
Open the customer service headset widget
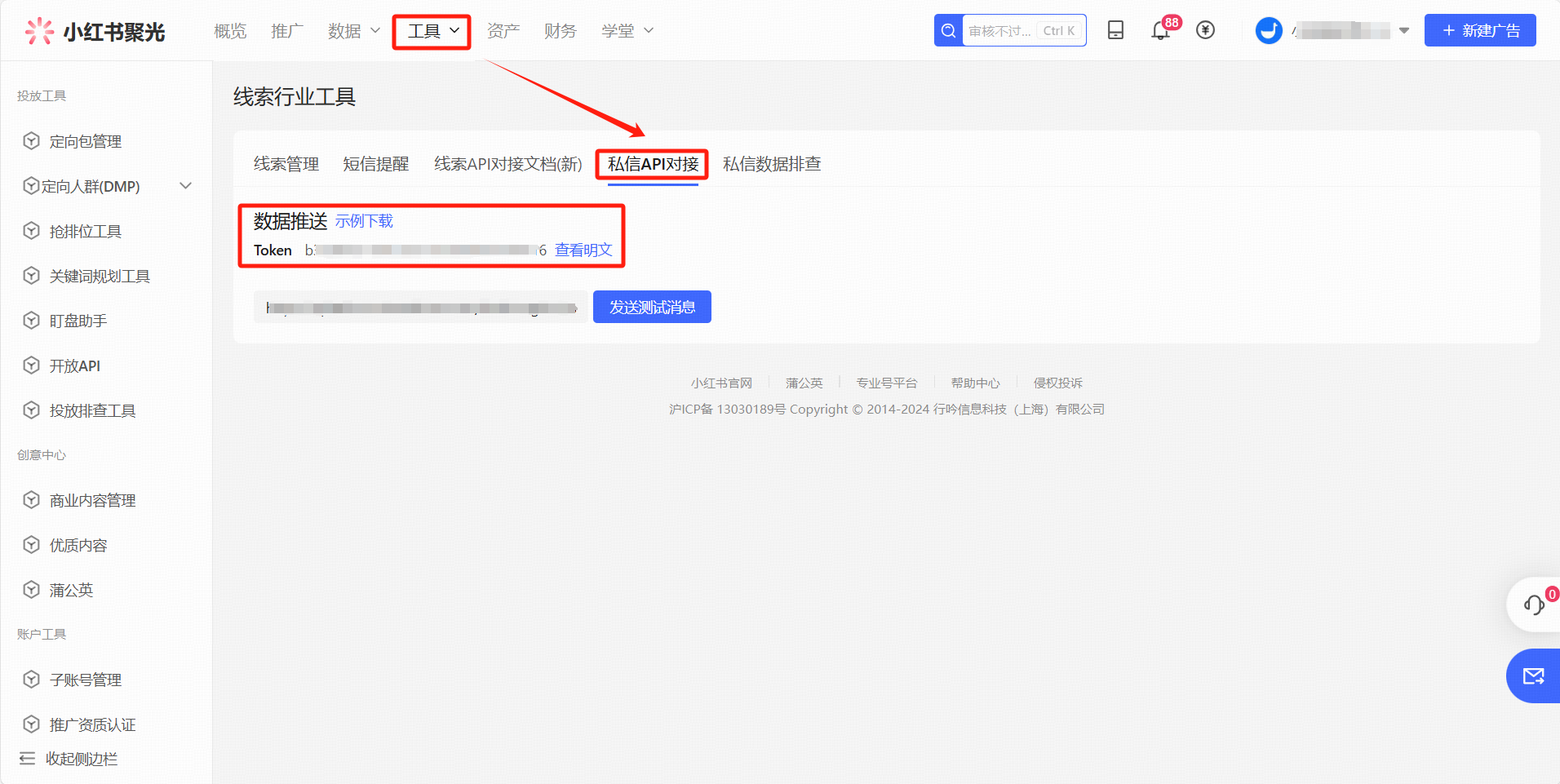tap(1534, 605)
